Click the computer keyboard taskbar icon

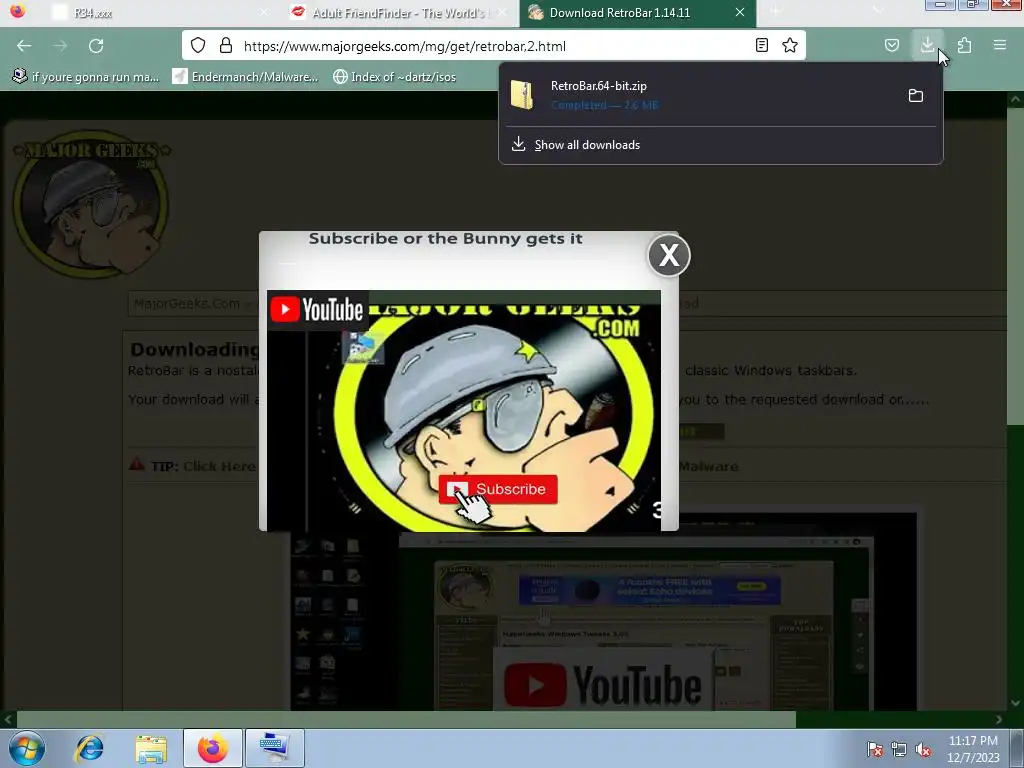tap(274, 748)
